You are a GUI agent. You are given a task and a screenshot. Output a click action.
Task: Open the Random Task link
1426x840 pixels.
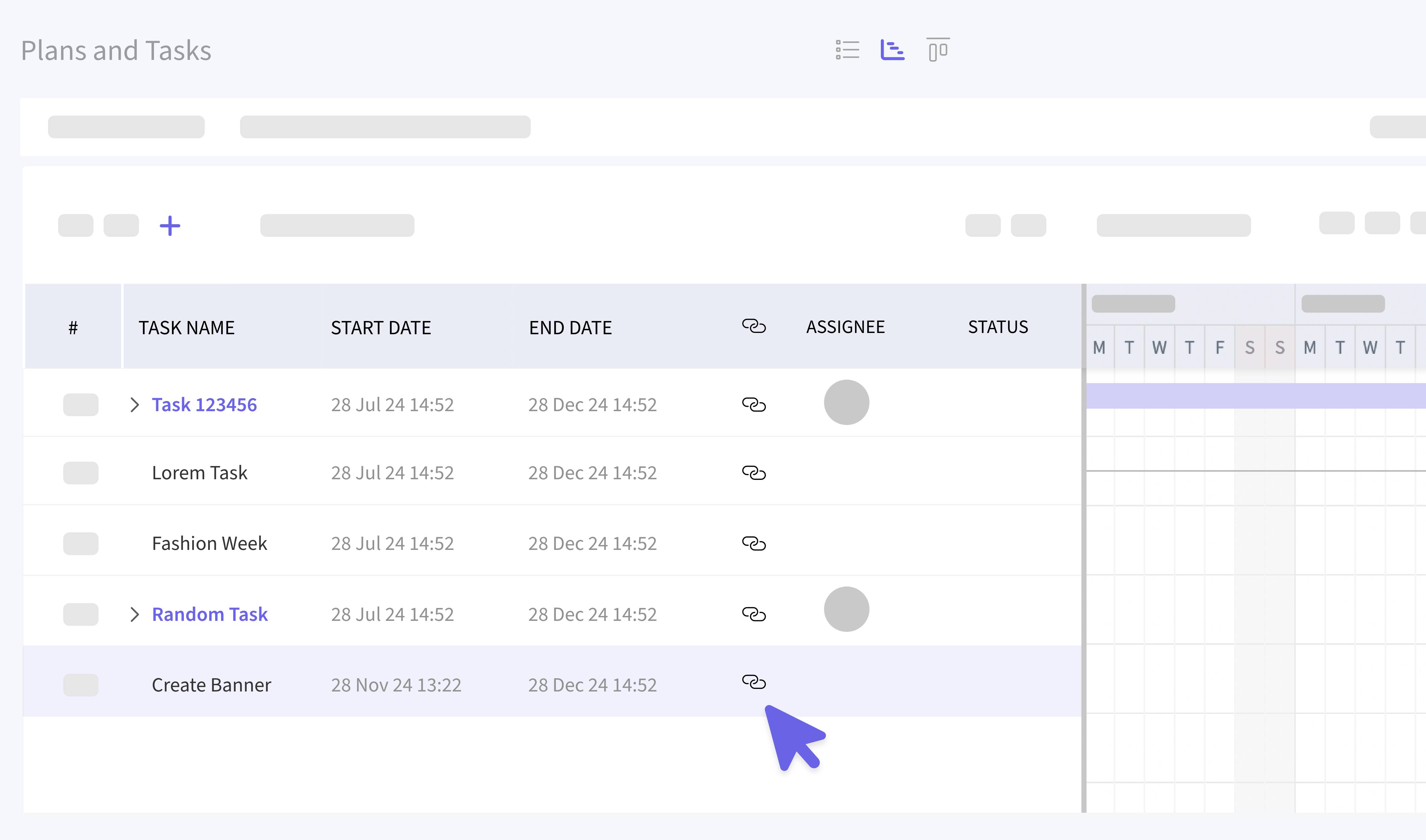209,614
